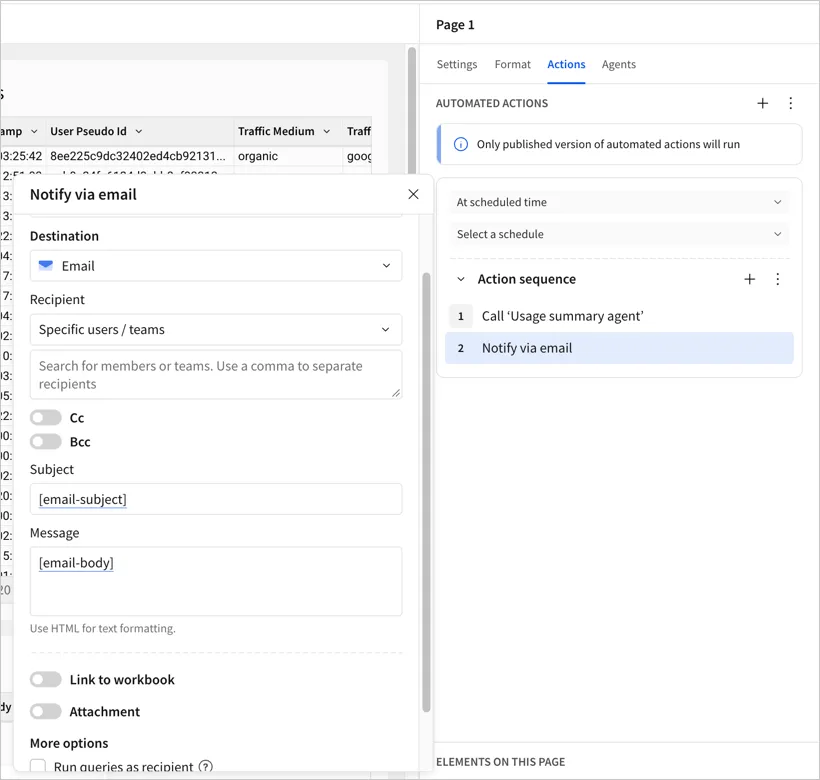Click the recipients search field

pyautogui.click(x=216, y=375)
